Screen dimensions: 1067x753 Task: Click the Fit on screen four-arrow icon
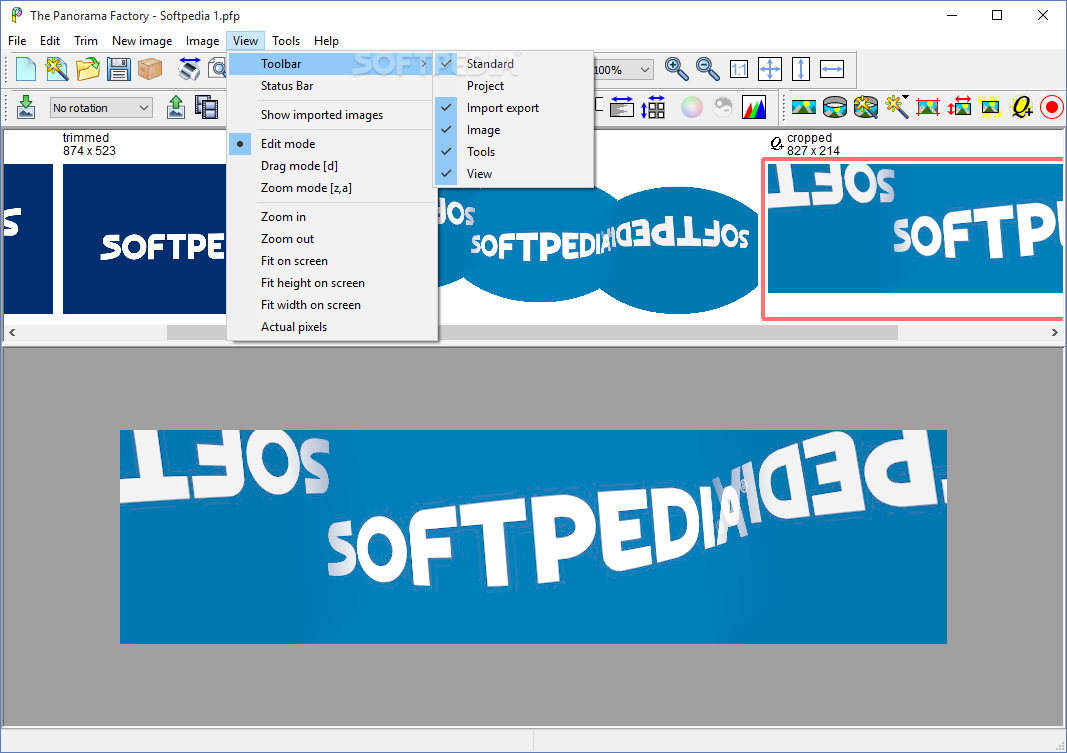click(x=770, y=69)
